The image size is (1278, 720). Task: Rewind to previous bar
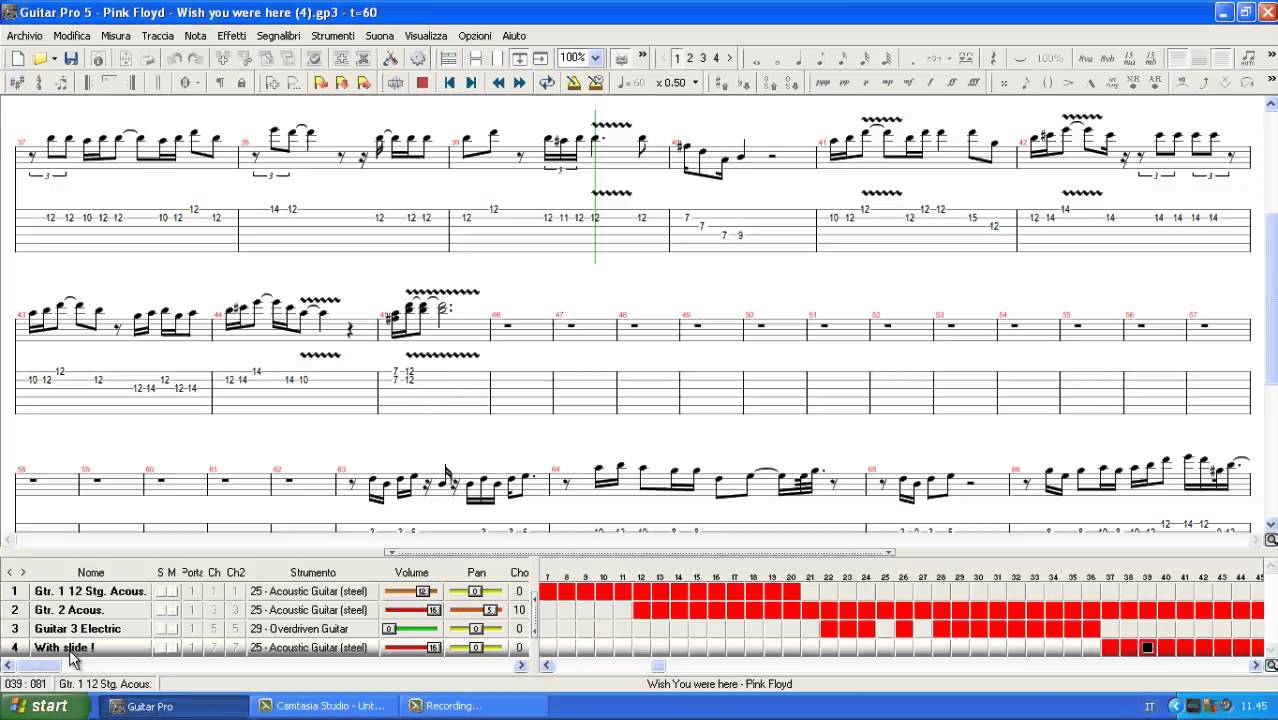pos(498,83)
